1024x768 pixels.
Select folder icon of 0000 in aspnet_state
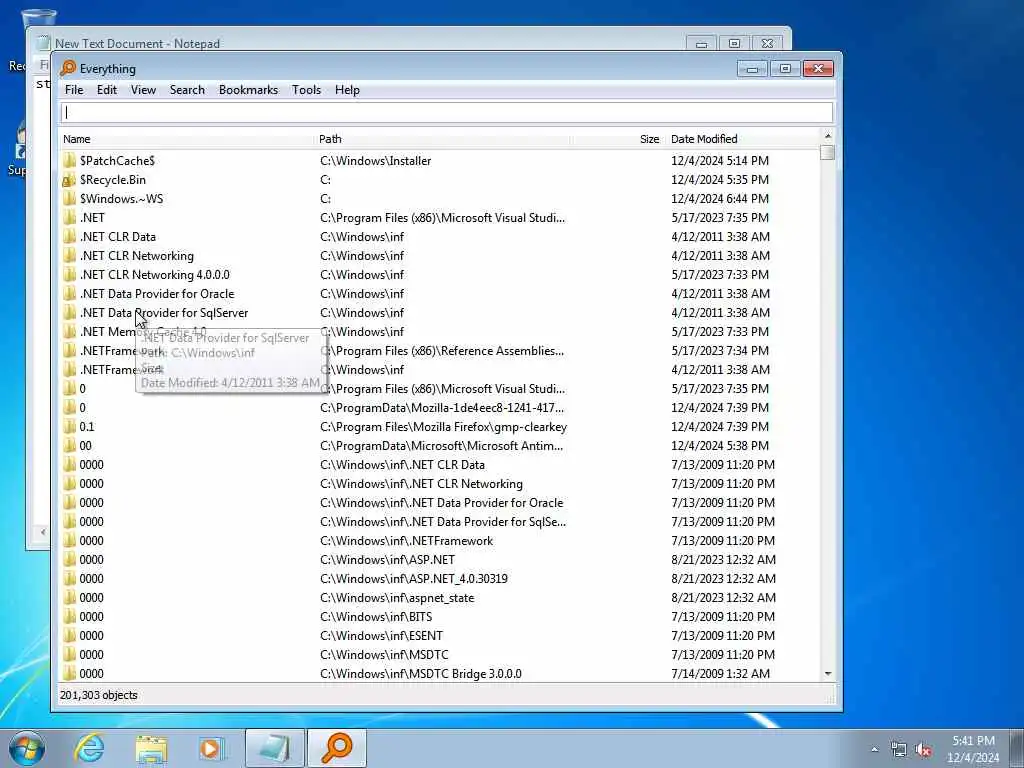(x=70, y=598)
